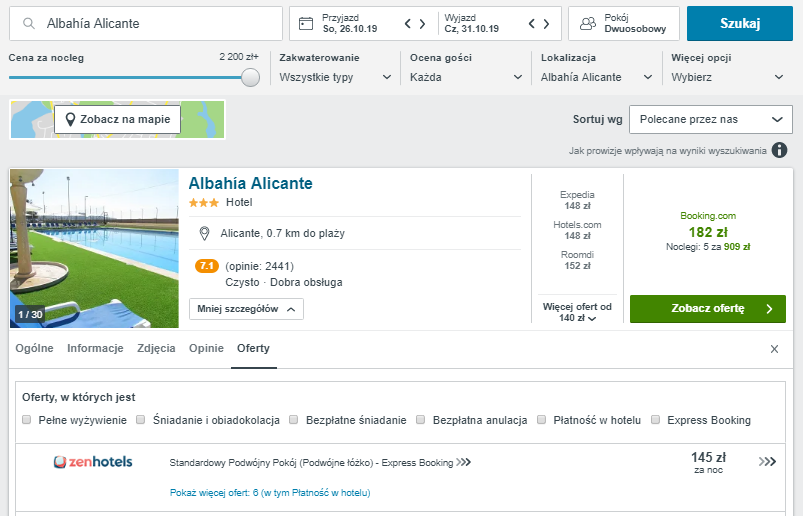803x516 pixels.
Task: Click the Booking.com 182 zł price
Action: click(708, 232)
